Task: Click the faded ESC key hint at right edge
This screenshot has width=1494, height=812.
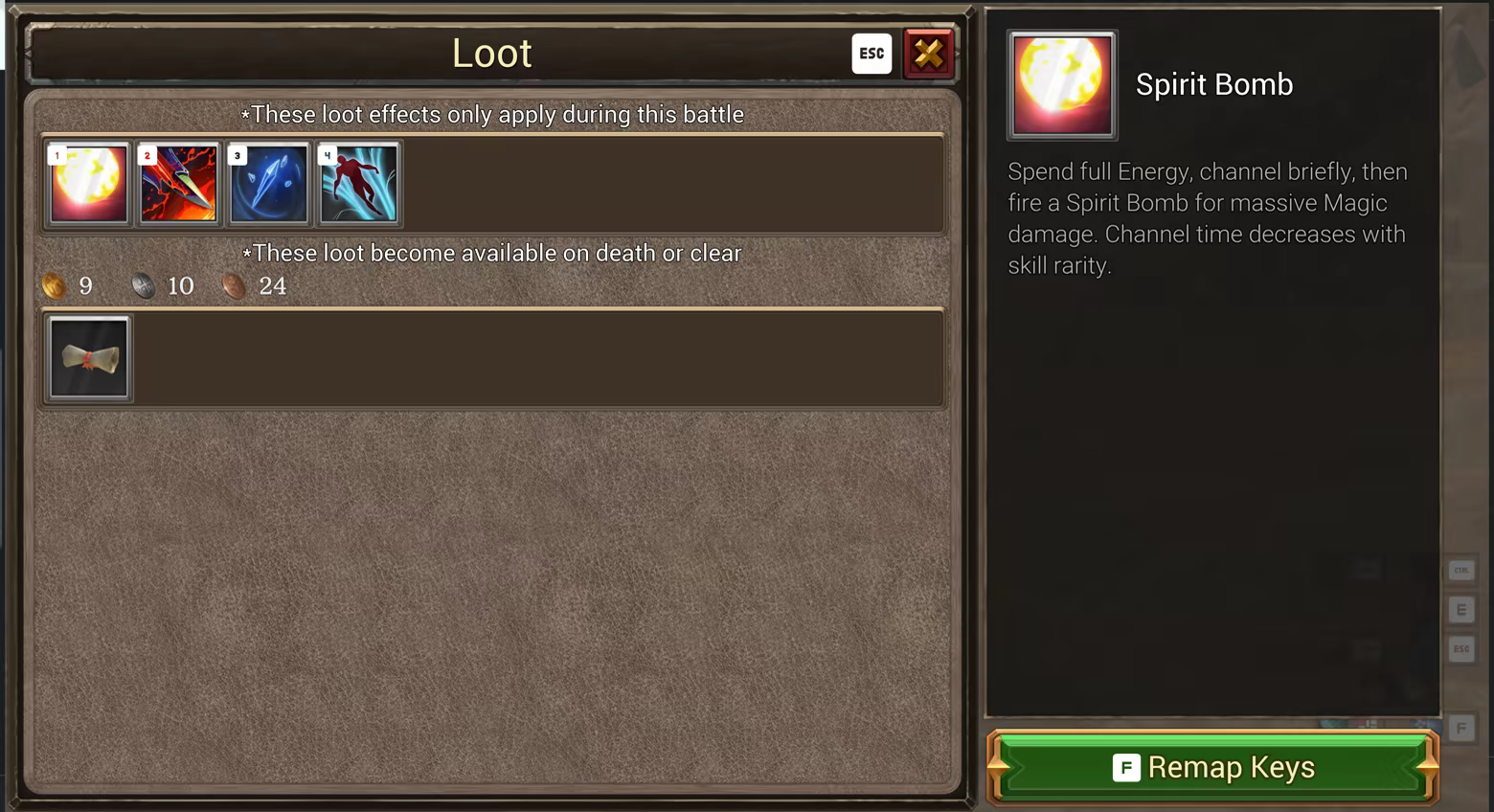Action: pos(1461,649)
